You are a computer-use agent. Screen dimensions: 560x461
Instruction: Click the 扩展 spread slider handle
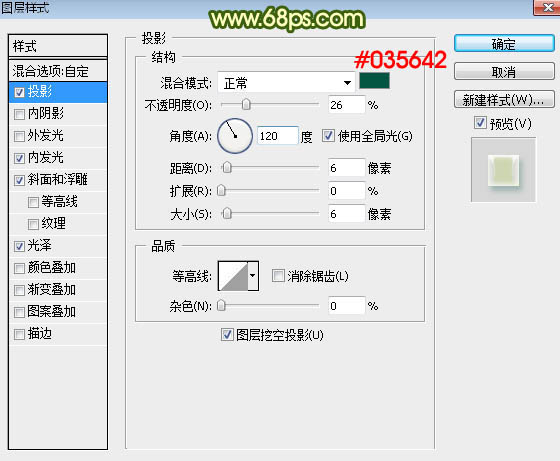point(221,191)
